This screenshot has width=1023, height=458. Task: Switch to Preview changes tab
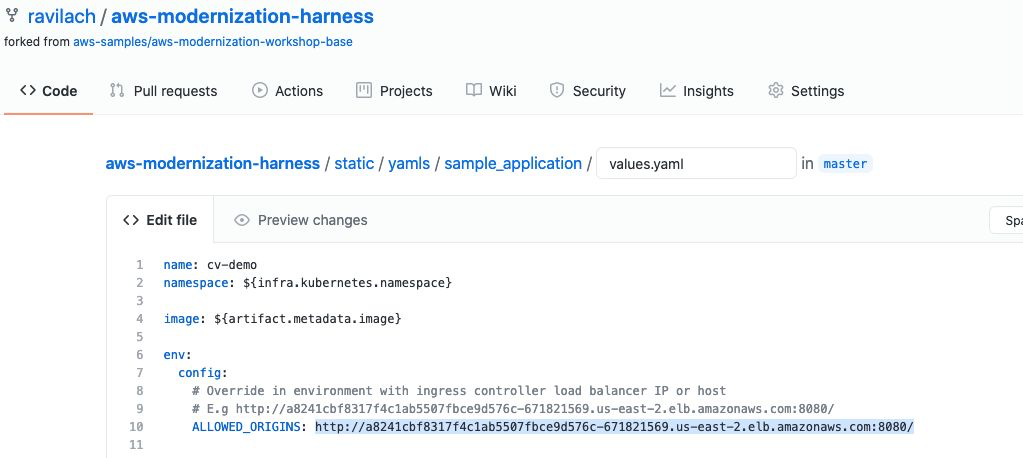click(x=301, y=220)
